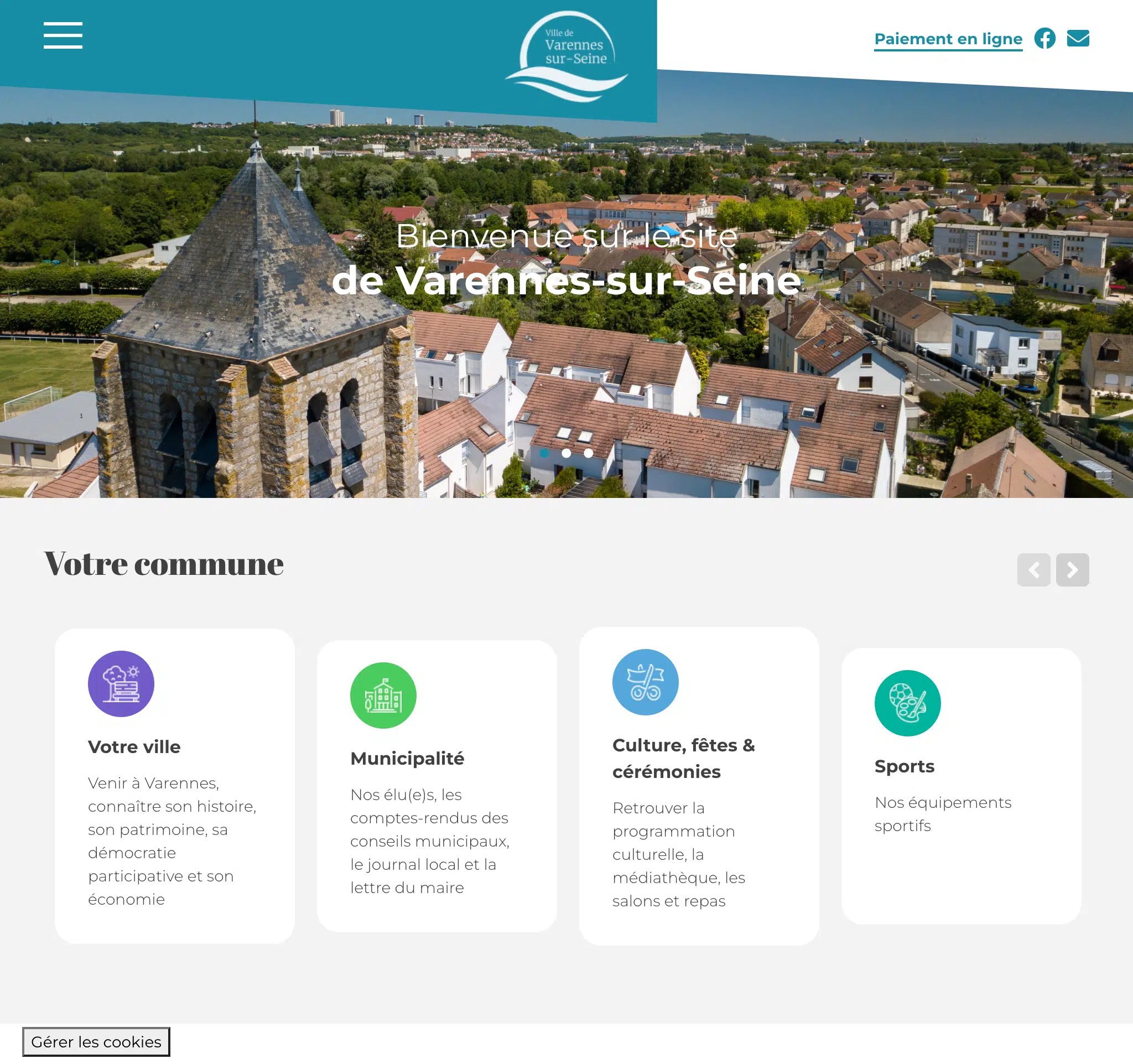Open Culture, fêtes & cérémonies title
Viewport: 1133px width, 1064px height.
coord(683,758)
